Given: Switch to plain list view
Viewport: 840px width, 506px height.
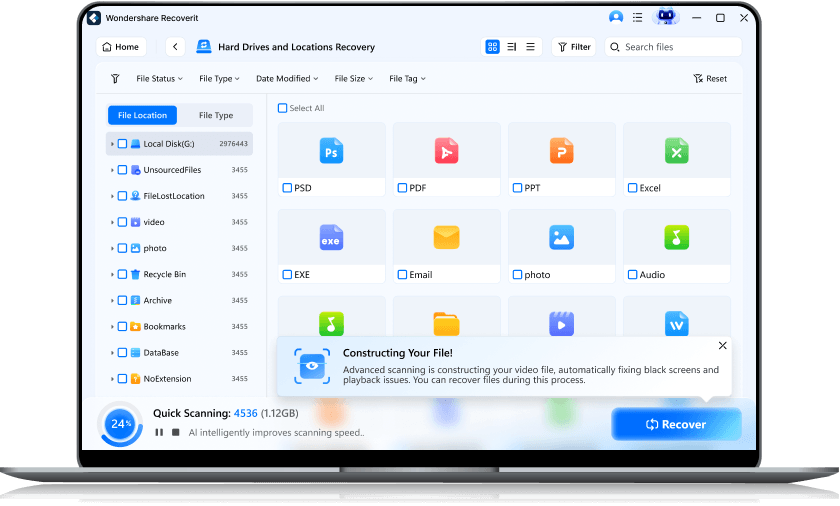Looking at the screenshot, I should click(x=530, y=47).
